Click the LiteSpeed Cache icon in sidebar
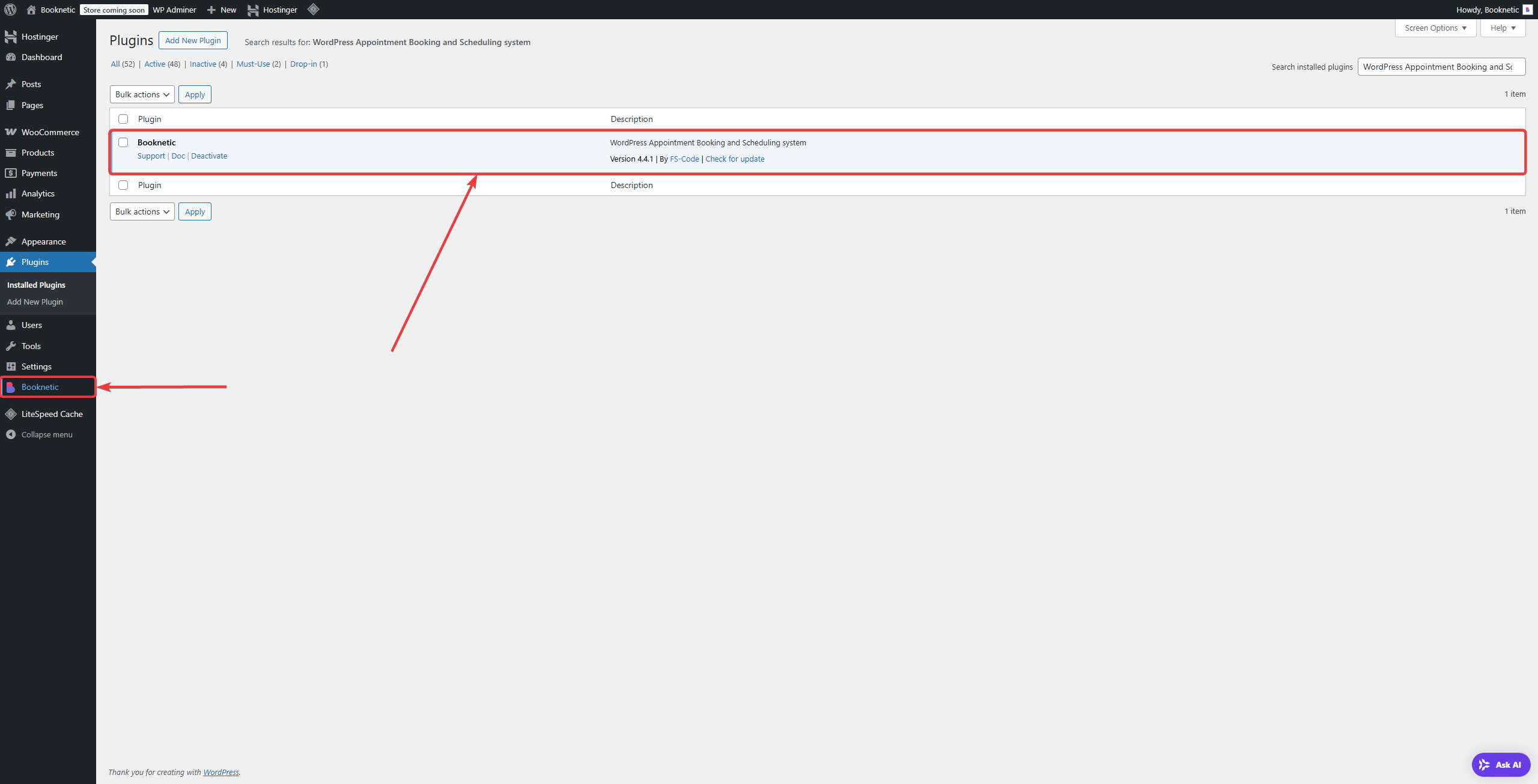Image resolution: width=1538 pixels, height=784 pixels. tap(11, 414)
